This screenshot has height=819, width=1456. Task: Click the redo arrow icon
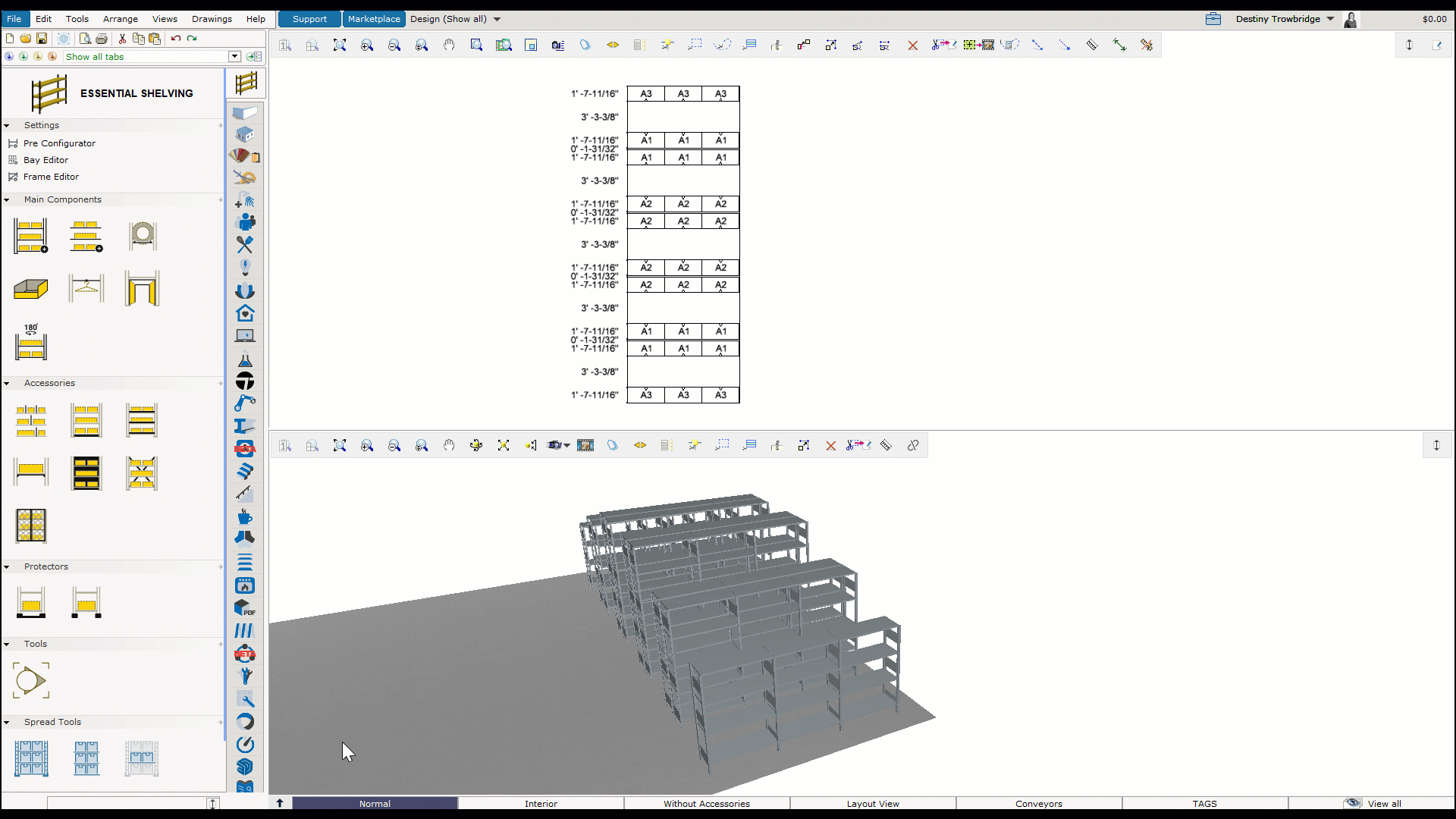point(192,39)
